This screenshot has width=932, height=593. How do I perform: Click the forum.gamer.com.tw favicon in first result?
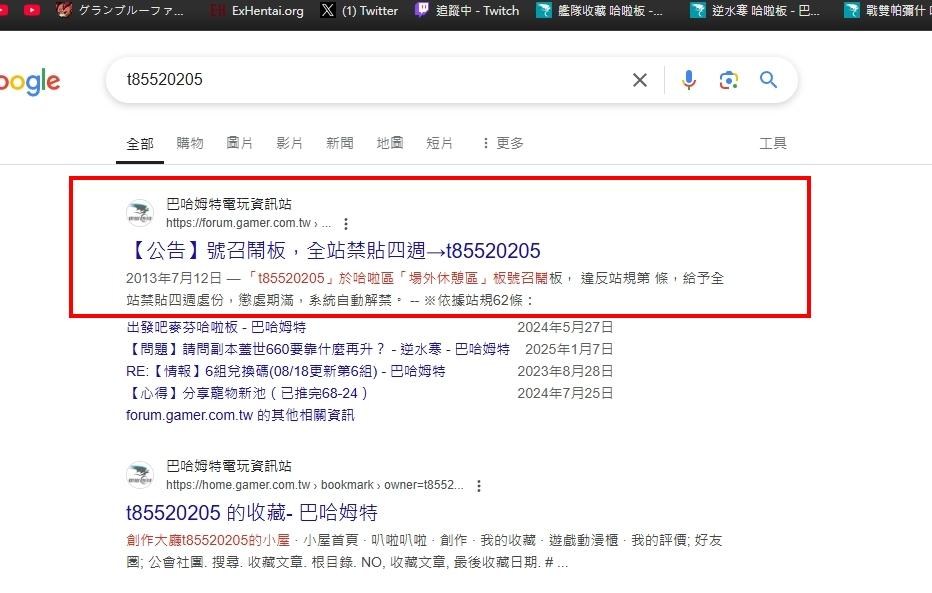(140, 213)
